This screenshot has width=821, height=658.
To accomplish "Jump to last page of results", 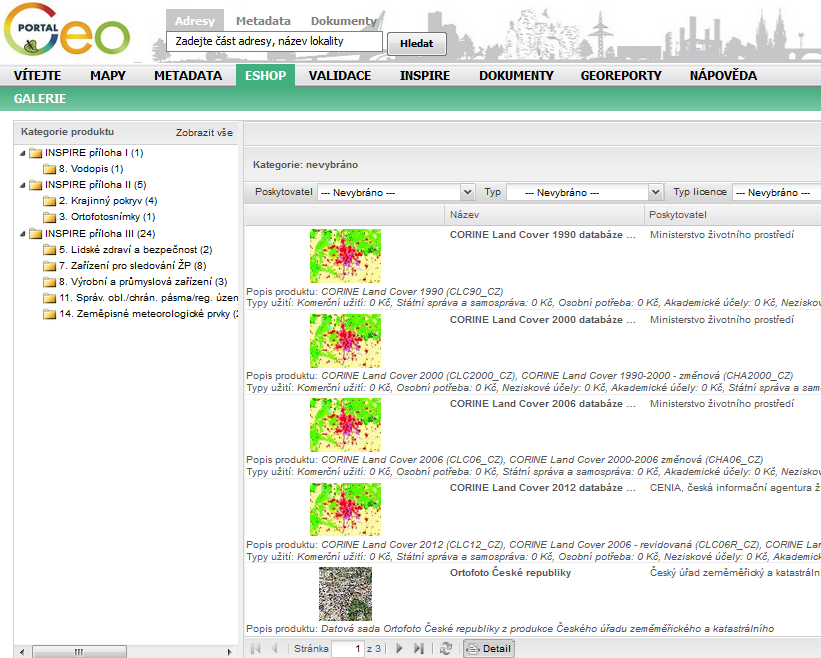I will pos(418,649).
